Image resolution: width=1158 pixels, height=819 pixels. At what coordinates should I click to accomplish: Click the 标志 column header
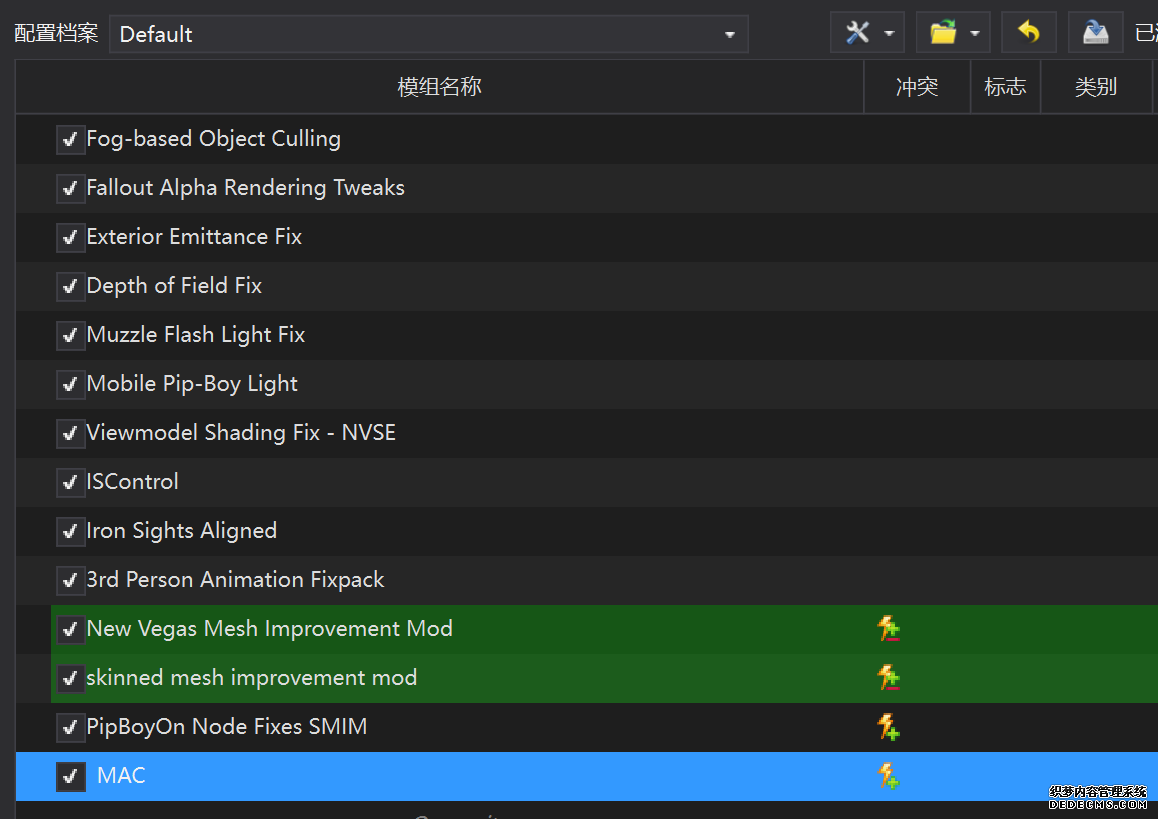pos(1004,87)
